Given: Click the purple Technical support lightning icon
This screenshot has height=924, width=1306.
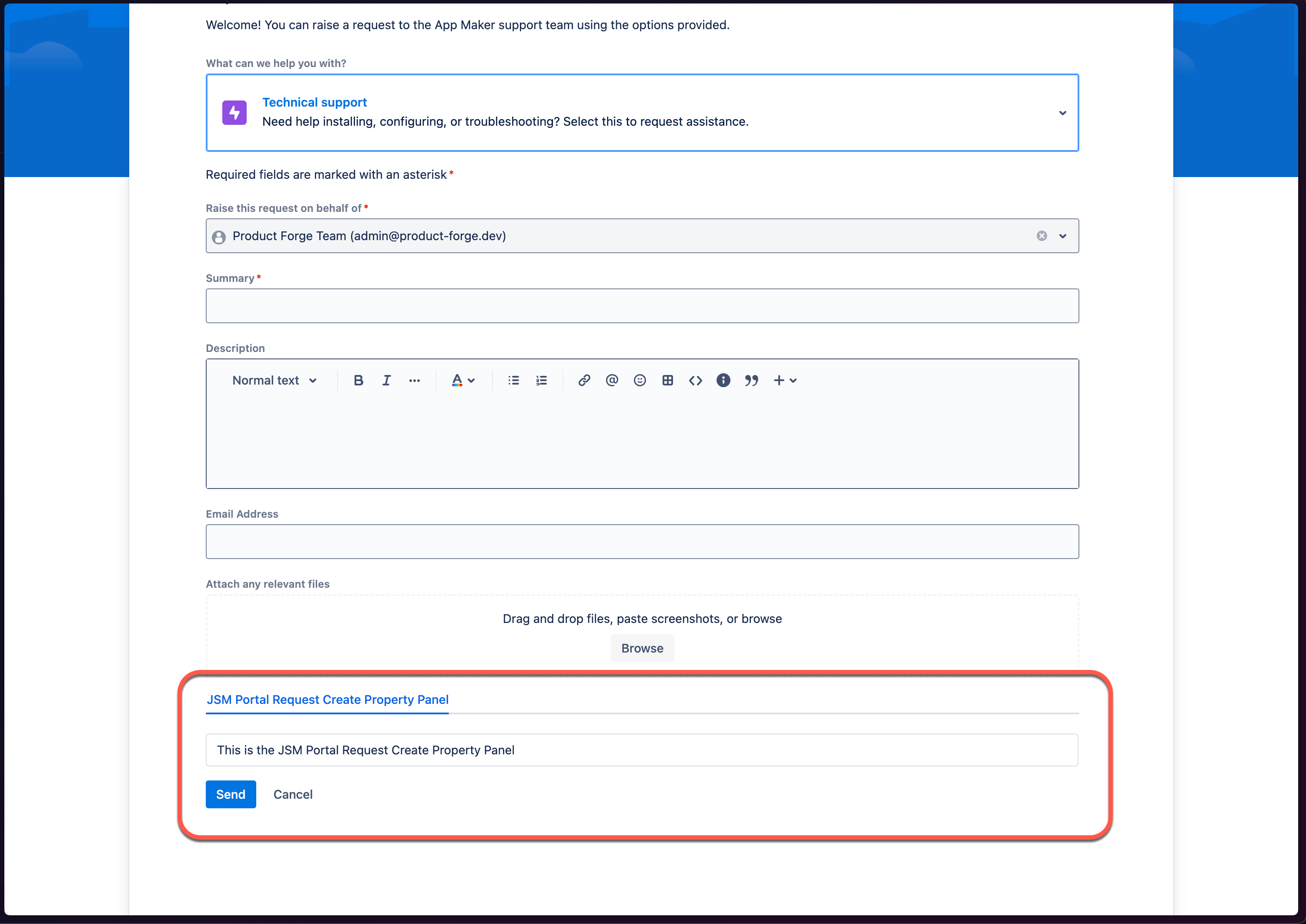Looking at the screenshot, I should (234, 113).
